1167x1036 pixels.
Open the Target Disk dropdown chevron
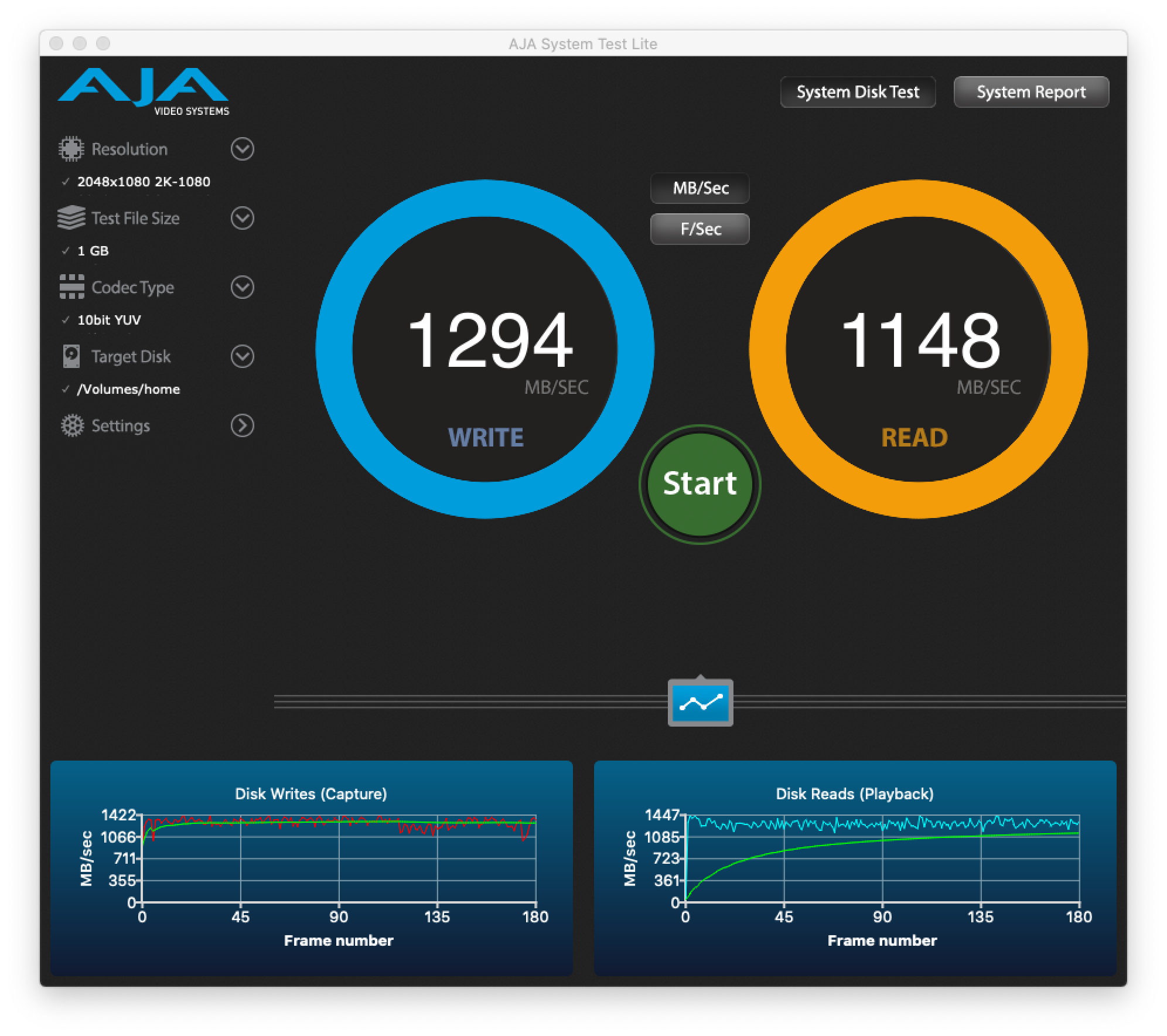(242, 356)
